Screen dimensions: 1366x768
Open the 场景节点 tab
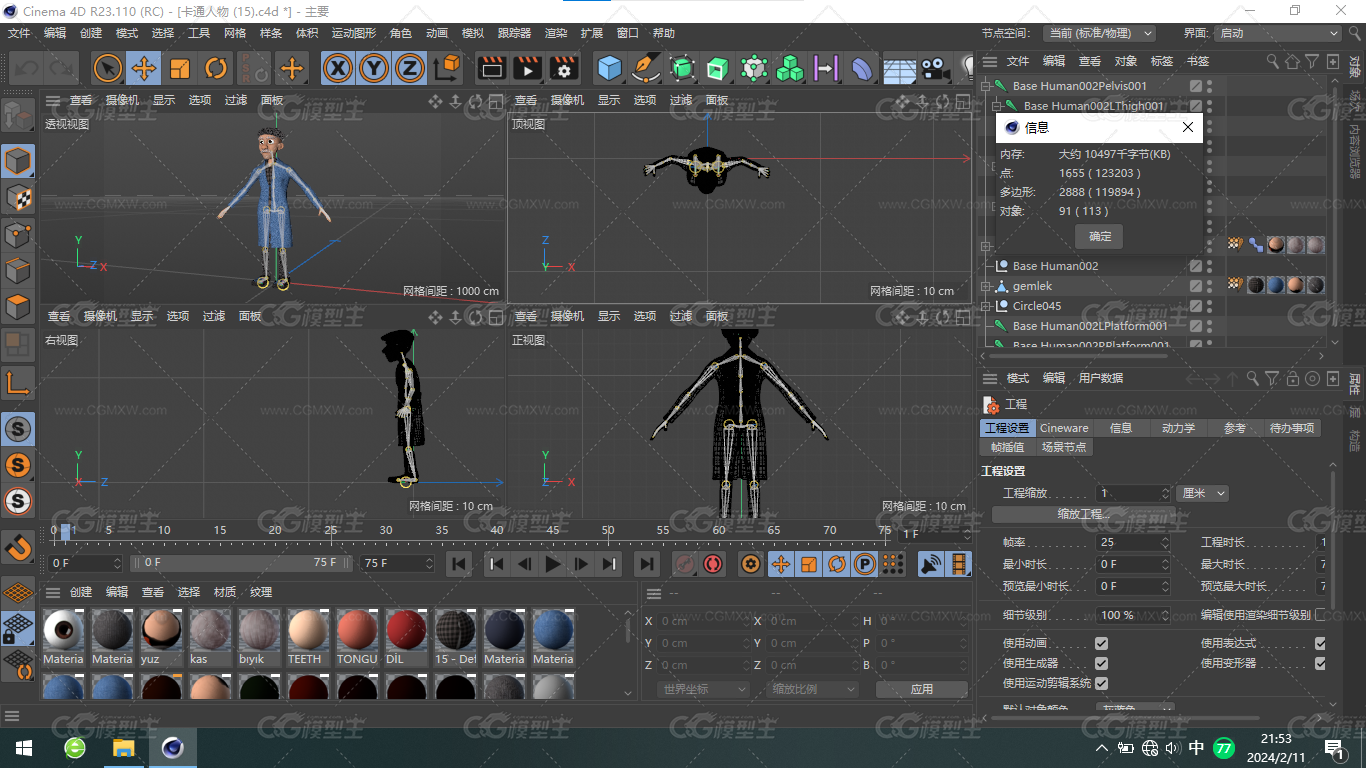tap(1063, 447)
